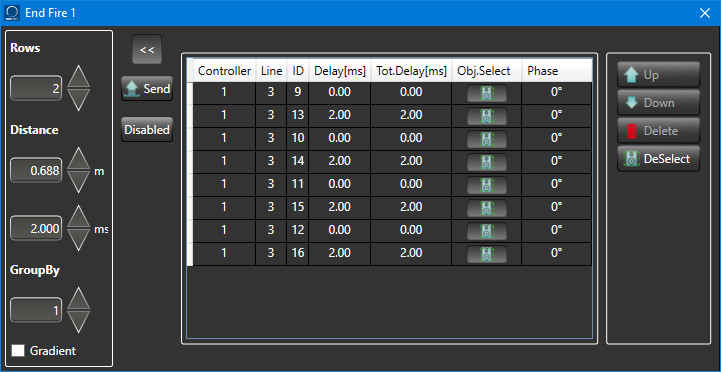Image resolution: width=721 pixels, height=372 pixels.
Task: Click Tot.Delay cell in ID 16 row
Action: tap(411, 253)
